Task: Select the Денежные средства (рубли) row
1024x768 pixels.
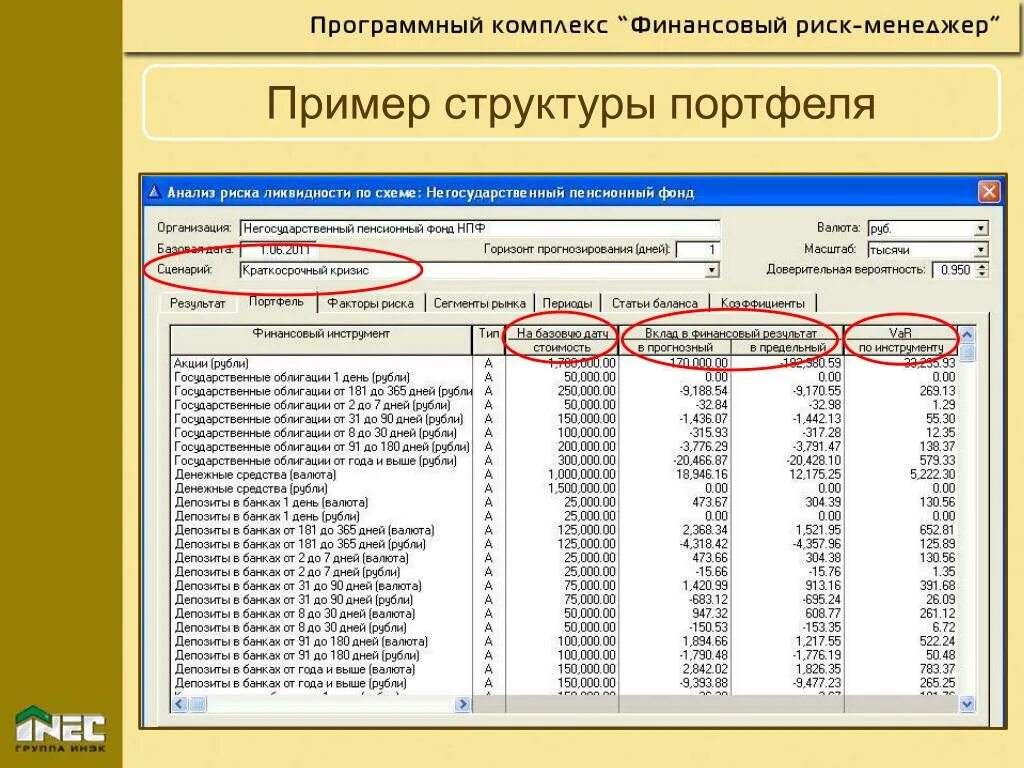Action: tap(565, 488)
